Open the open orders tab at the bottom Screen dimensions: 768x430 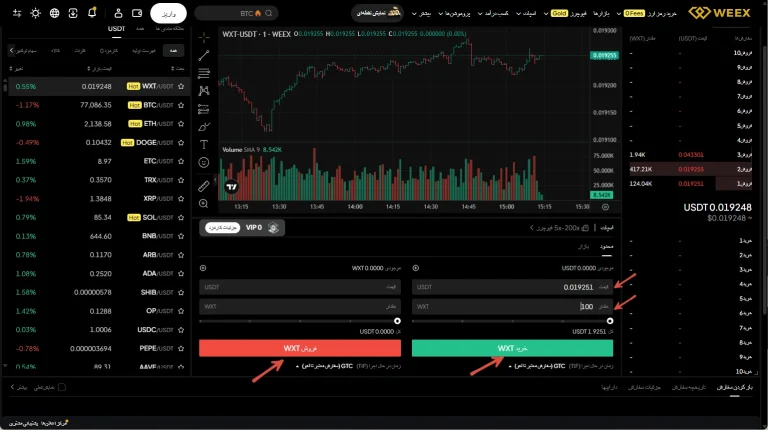click(x=735, y=387)
